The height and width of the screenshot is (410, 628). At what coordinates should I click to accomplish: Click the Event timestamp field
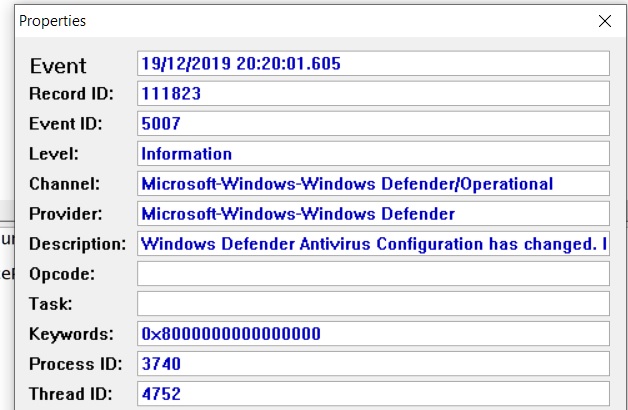[x=373, y=64]
